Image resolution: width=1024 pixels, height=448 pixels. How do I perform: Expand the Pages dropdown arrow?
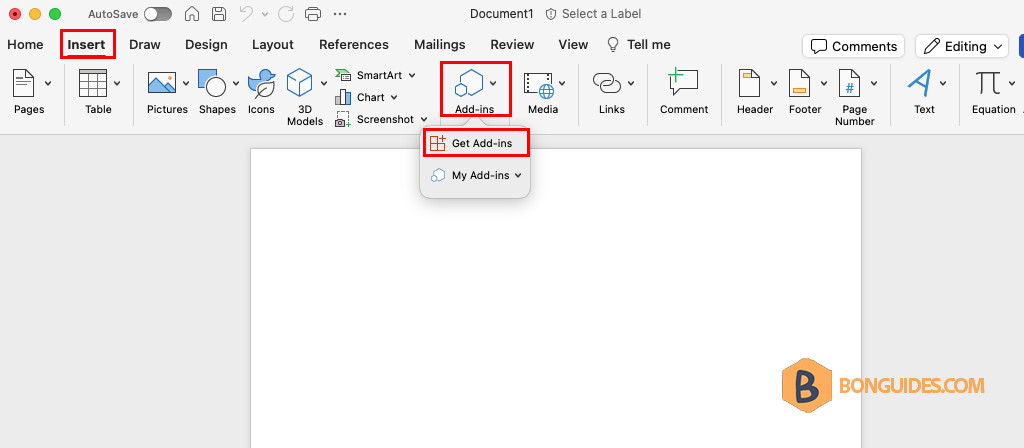[x=48, y=83]
